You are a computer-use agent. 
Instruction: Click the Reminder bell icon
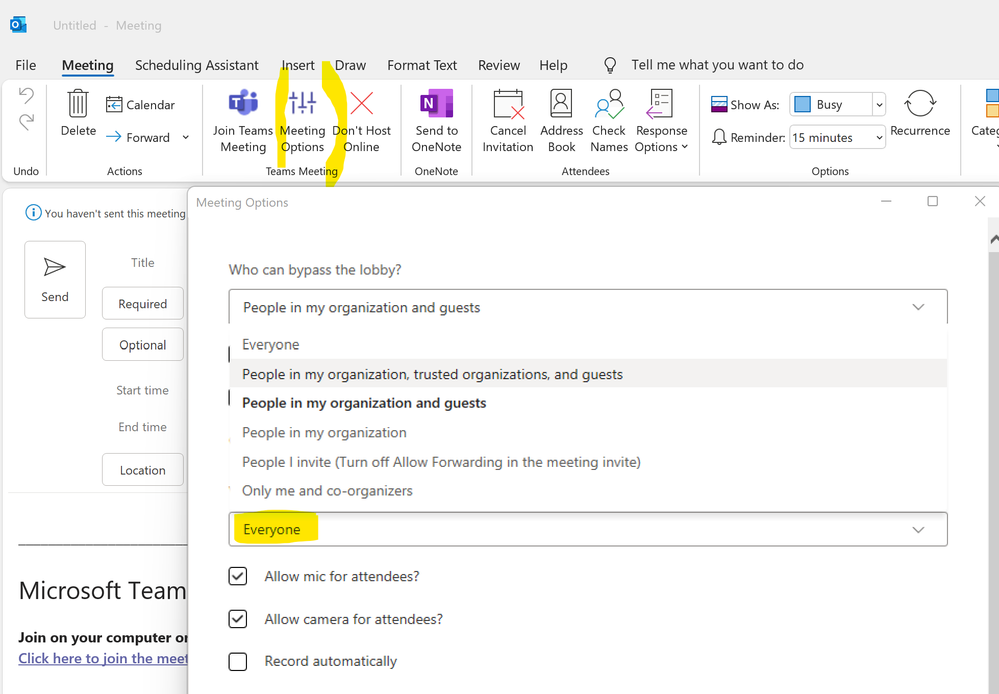719,137
